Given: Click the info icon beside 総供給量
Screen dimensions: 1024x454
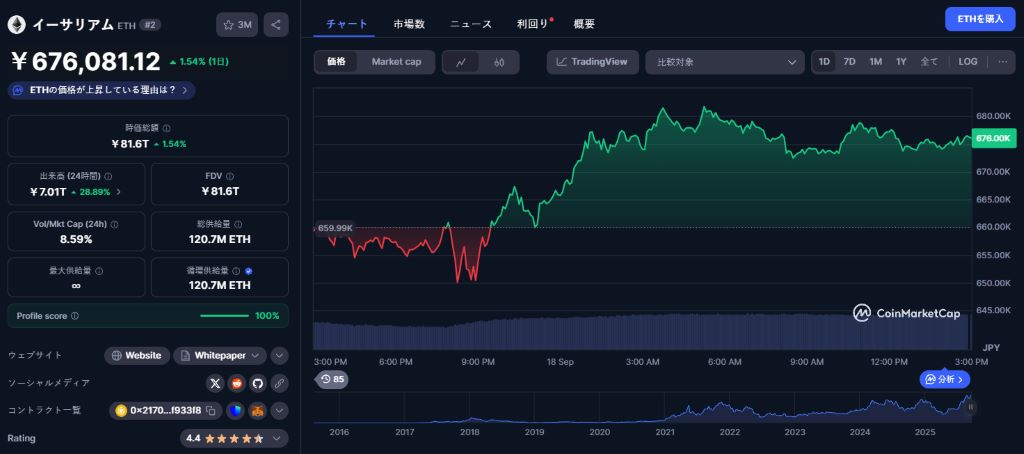Looking at the screenshot, I should (238, 224).
